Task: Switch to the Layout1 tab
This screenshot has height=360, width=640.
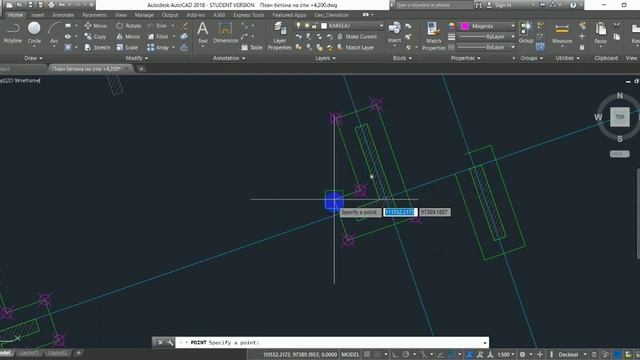Action: pyautogui.click(x=29, y=353)
